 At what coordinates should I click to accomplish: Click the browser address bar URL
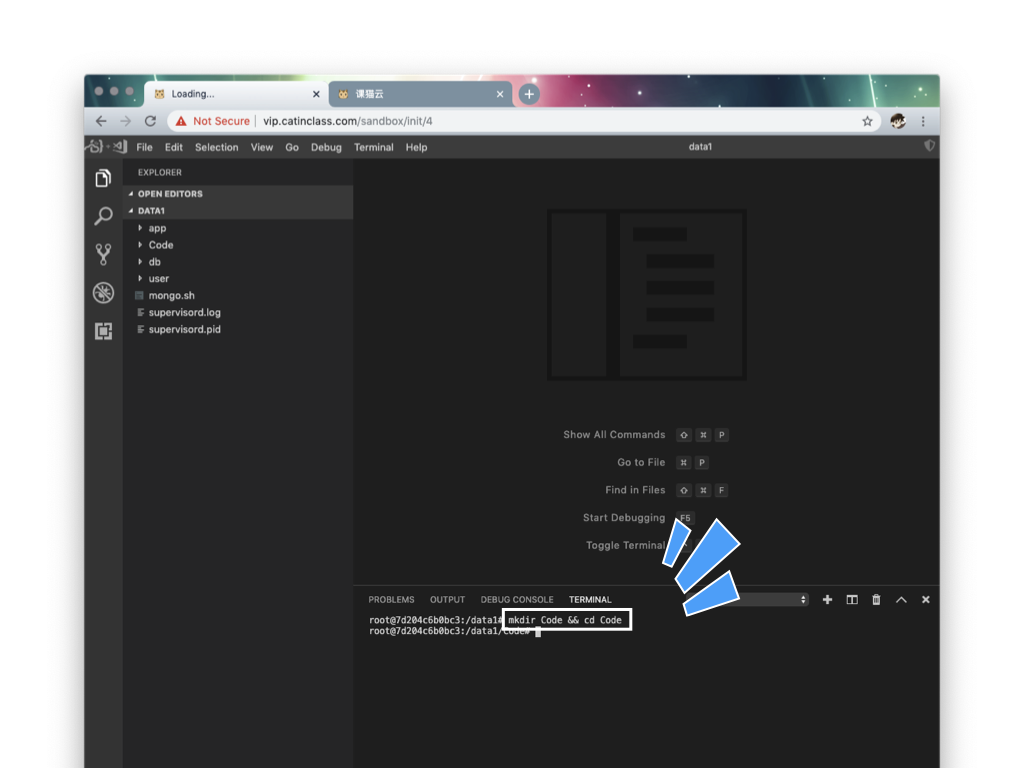coord(347,121)
